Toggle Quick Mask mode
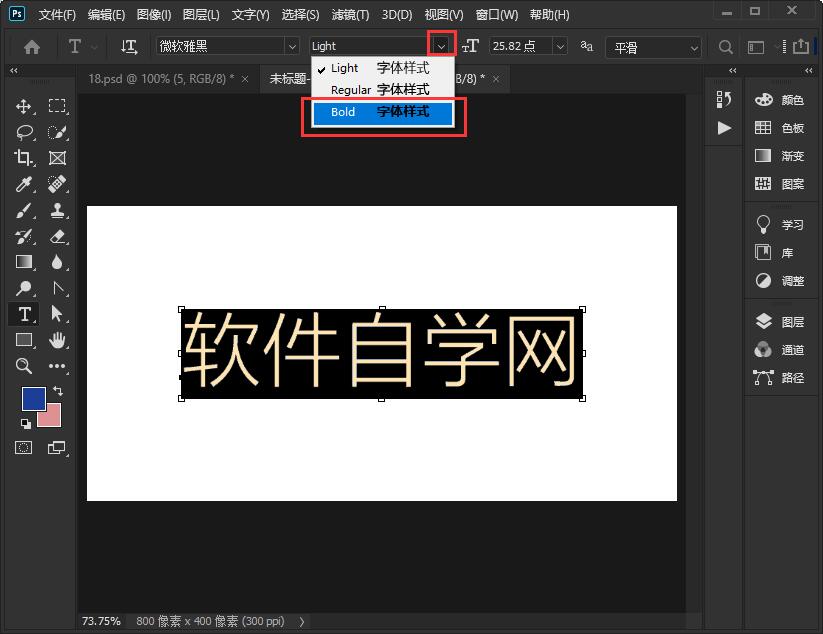Image resolution: width=823 pixels, height=634 pixels. [23, 448]
